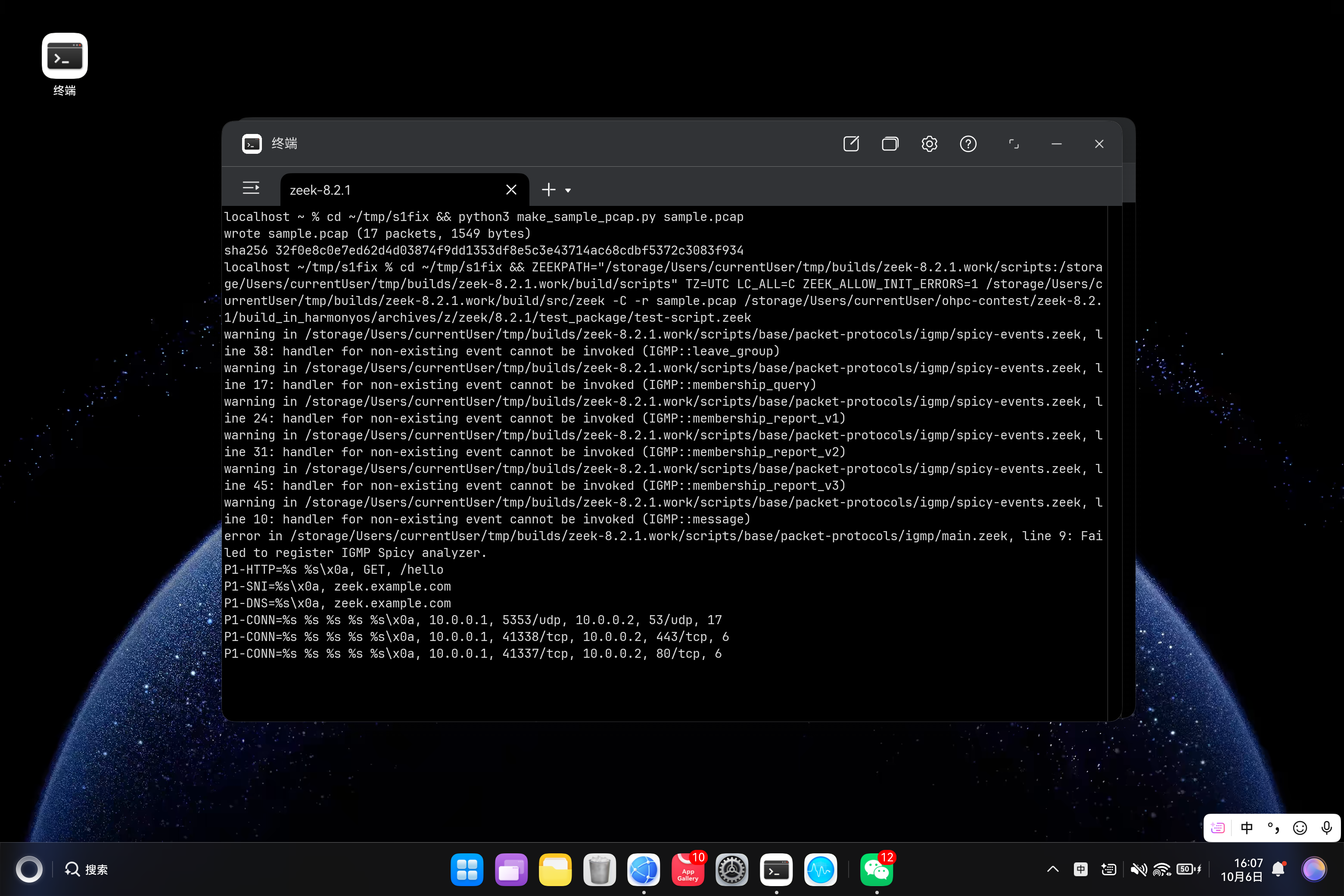Expand the hidden tray icons chevron

(x=1052, y=869)
